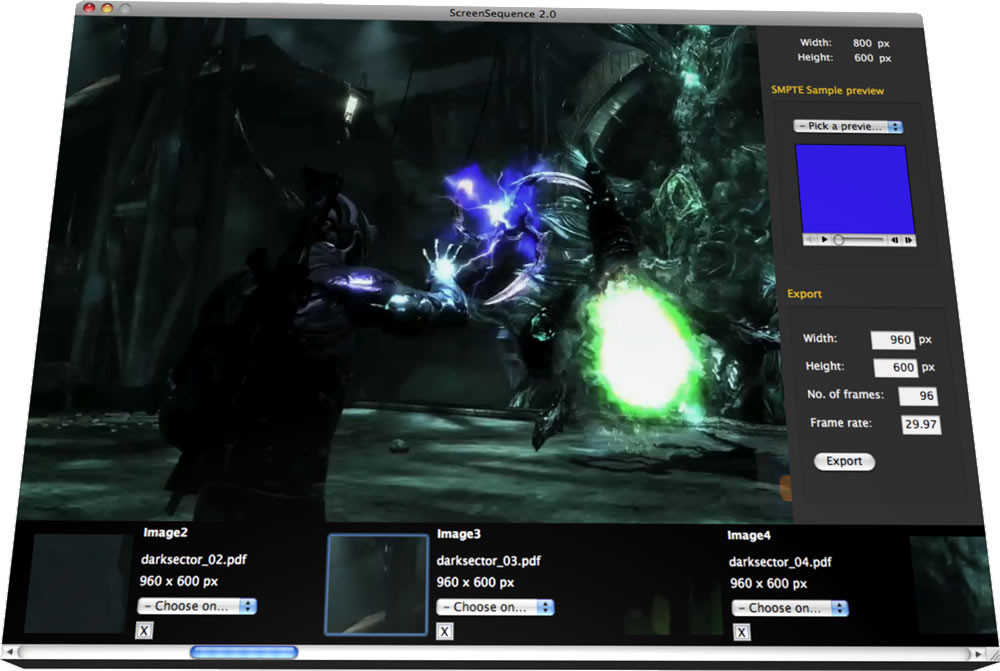Click the 'Frame rate:' label
1000x671 pixels.
(x=841, y=423)
